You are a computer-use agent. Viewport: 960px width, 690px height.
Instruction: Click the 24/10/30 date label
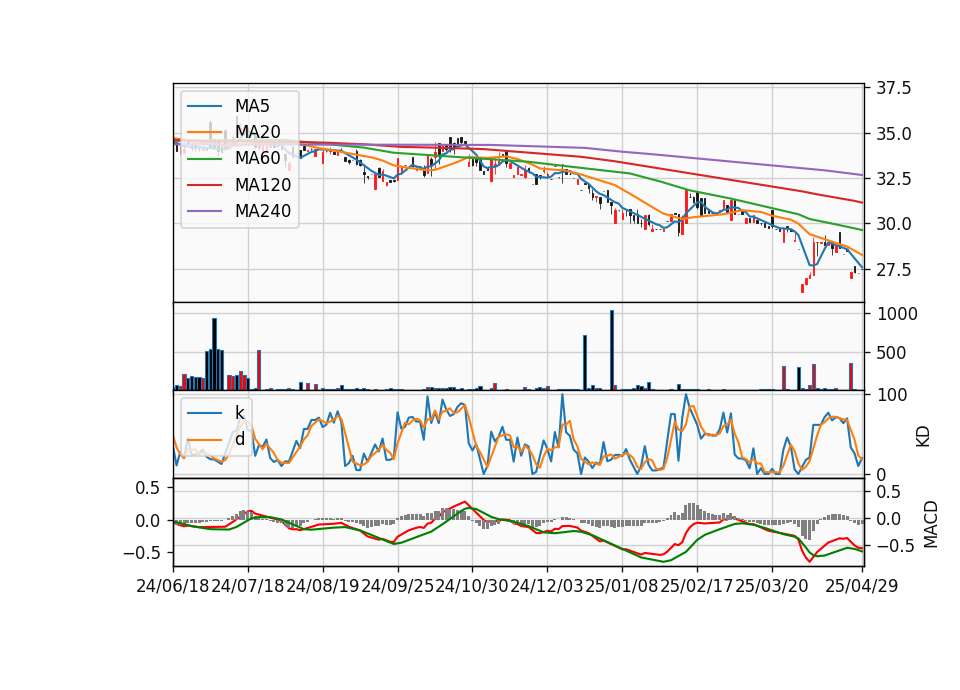point(472,586)
